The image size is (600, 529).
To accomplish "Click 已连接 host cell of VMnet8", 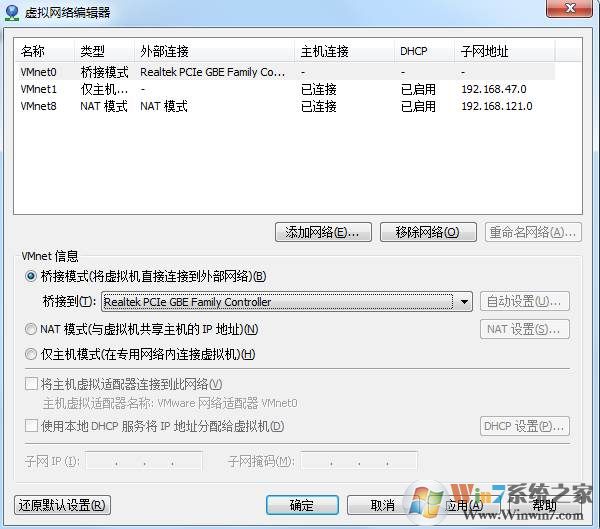I will click(318, 106).
